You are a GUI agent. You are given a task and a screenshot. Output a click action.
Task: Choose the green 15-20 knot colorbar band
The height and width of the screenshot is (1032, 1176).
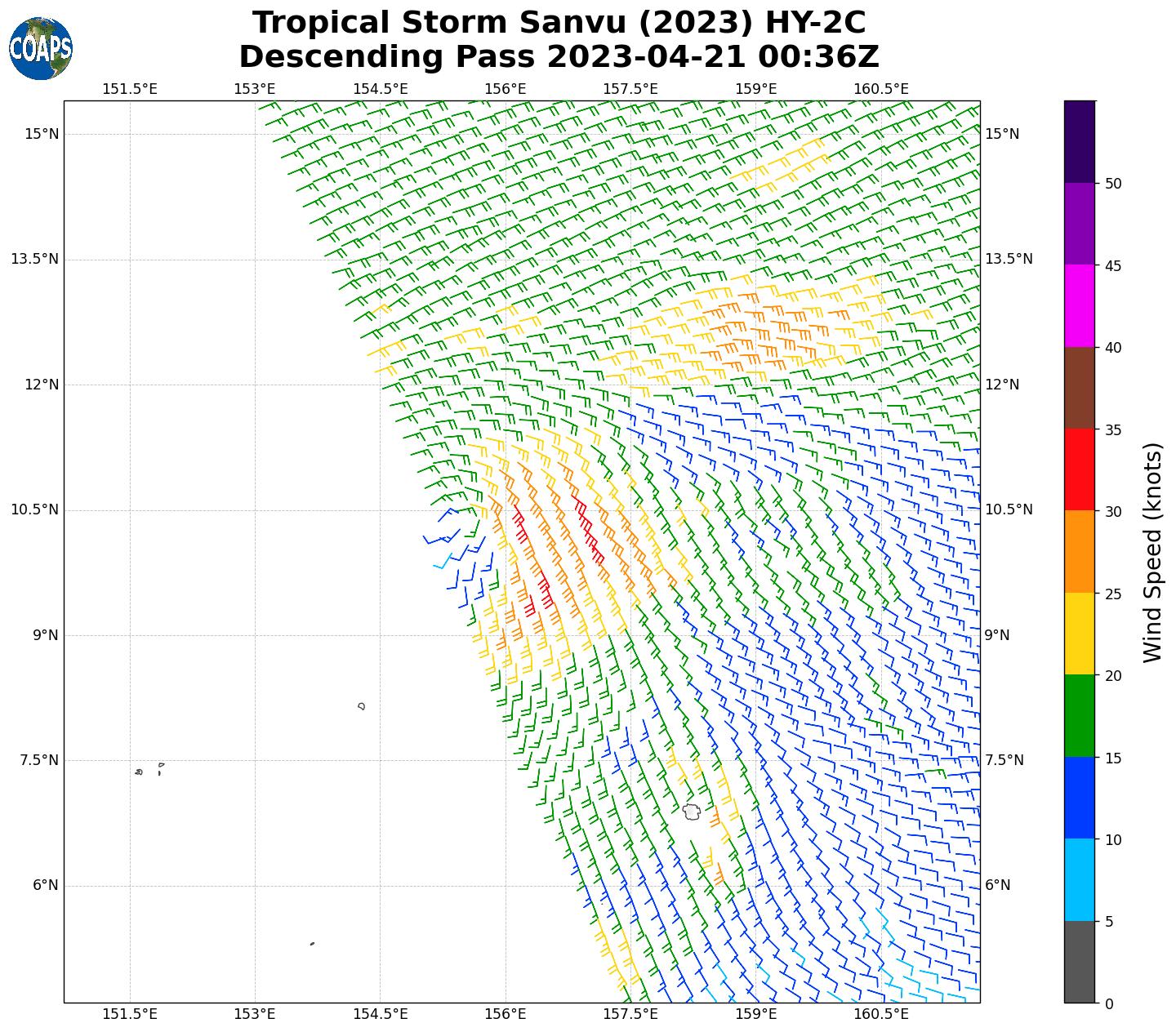(x=1080, y=716)
